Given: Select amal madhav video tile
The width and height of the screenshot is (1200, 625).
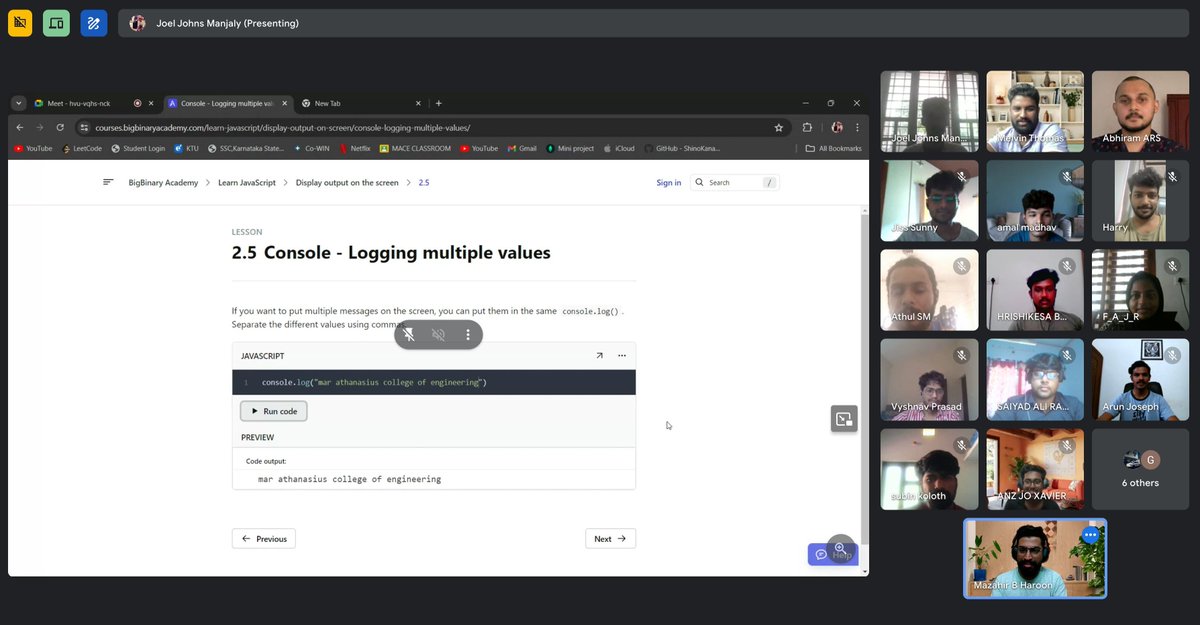Looking at the screenshot, I should [1035, 200].
